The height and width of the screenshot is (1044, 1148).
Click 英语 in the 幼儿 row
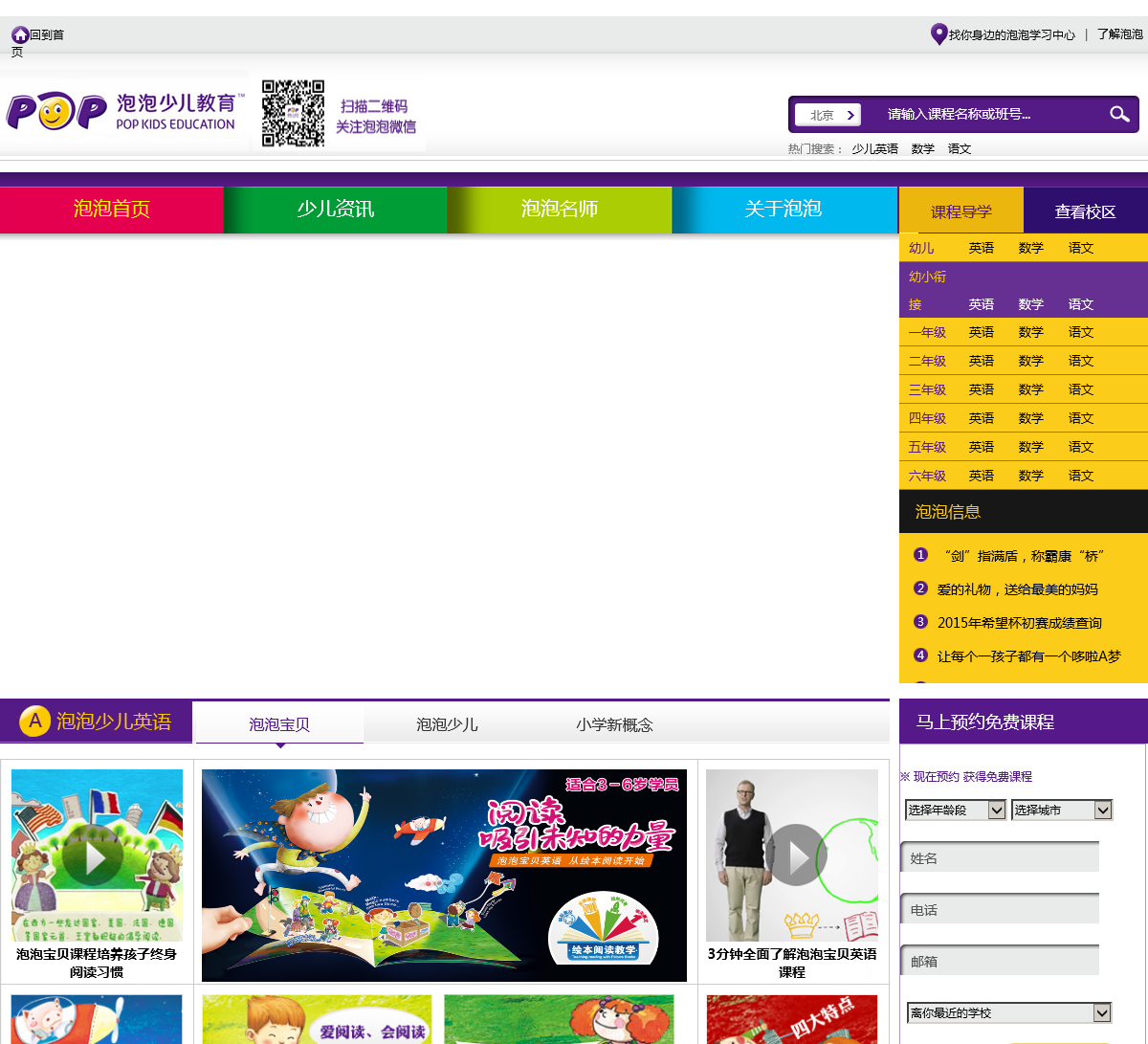coord(982,248)
